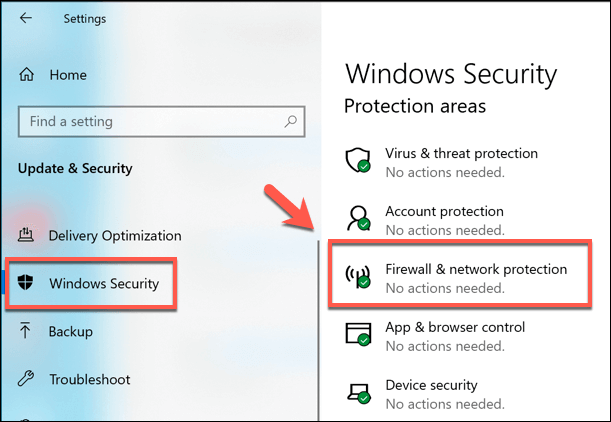Click the Account protection person icon
The image size is (611, 422).
tap(358, 218)
